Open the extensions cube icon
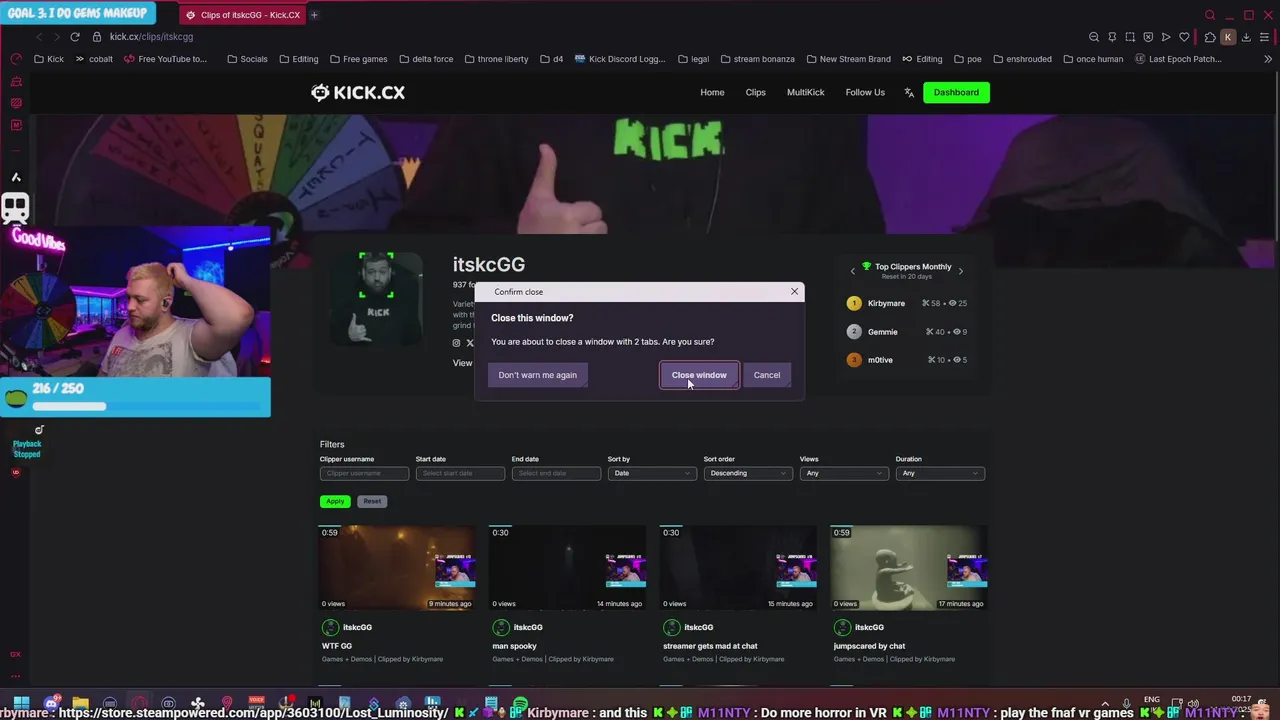The height and width of the screenshot is (720, 1280). 1210,37
